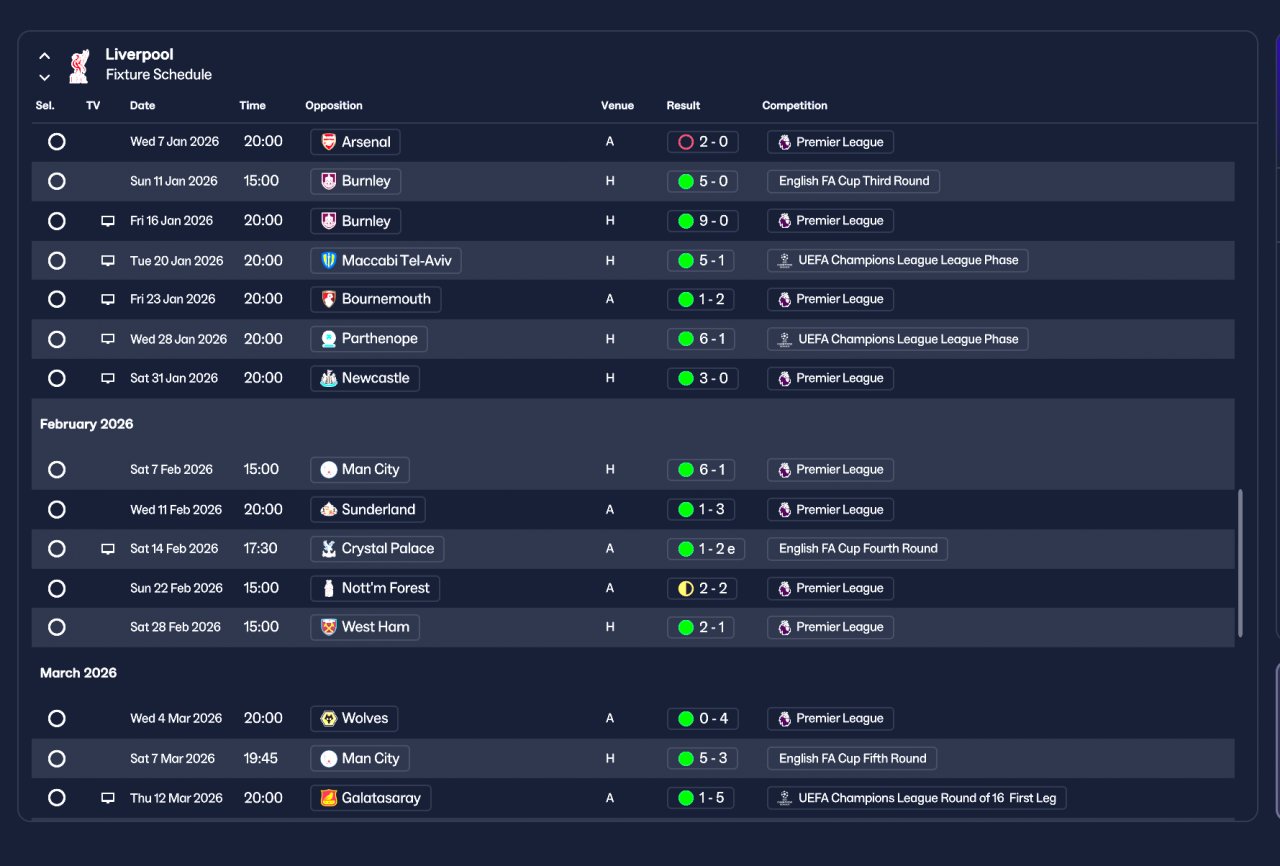The height and width of the screenshot is (866, 1280).
Task: Click the date Wed 28 Jan 2026
Action: coord(178,339)
